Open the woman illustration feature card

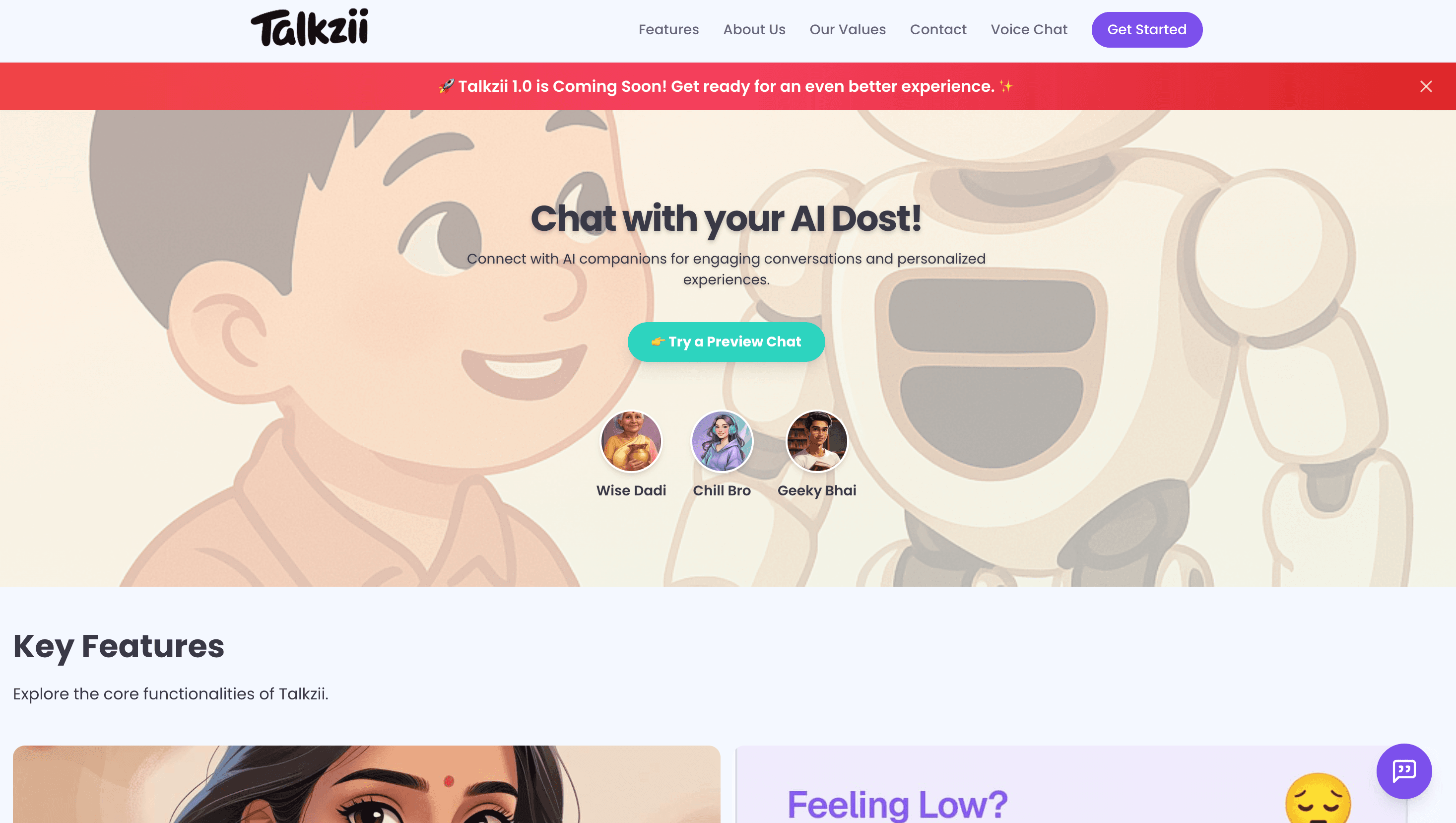366,785
